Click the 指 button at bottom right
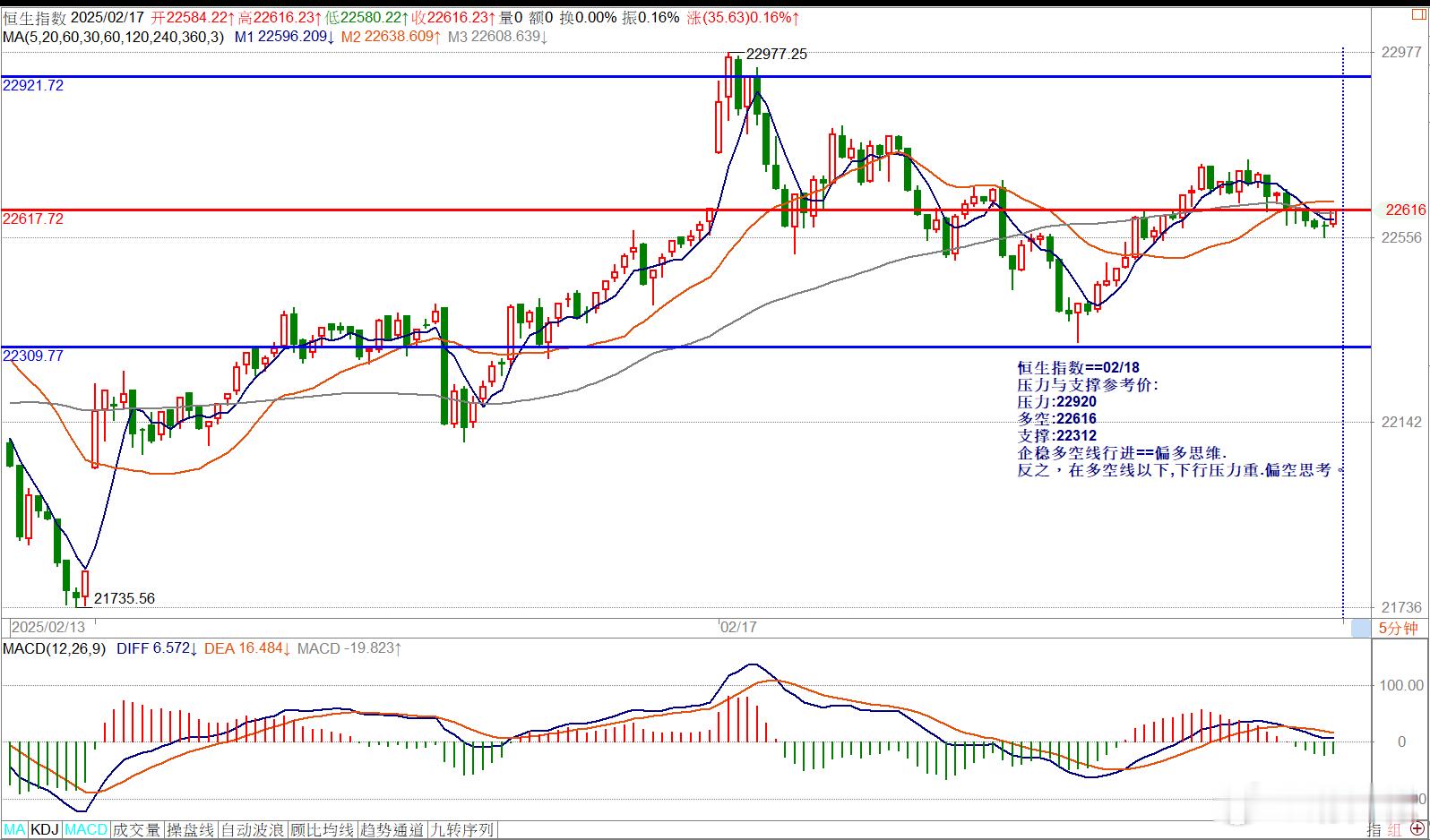1430x840 pixels. click(x=1375, y=830)
